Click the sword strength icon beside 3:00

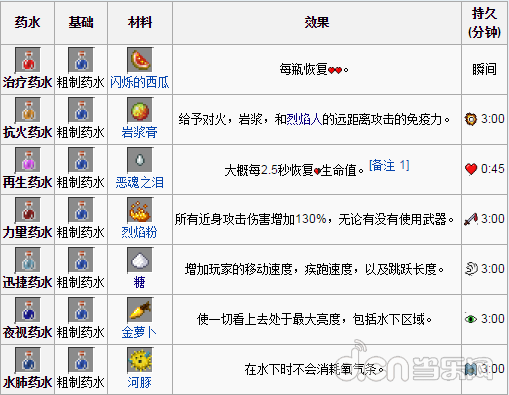pyautogui.click(x=471, y=219)
